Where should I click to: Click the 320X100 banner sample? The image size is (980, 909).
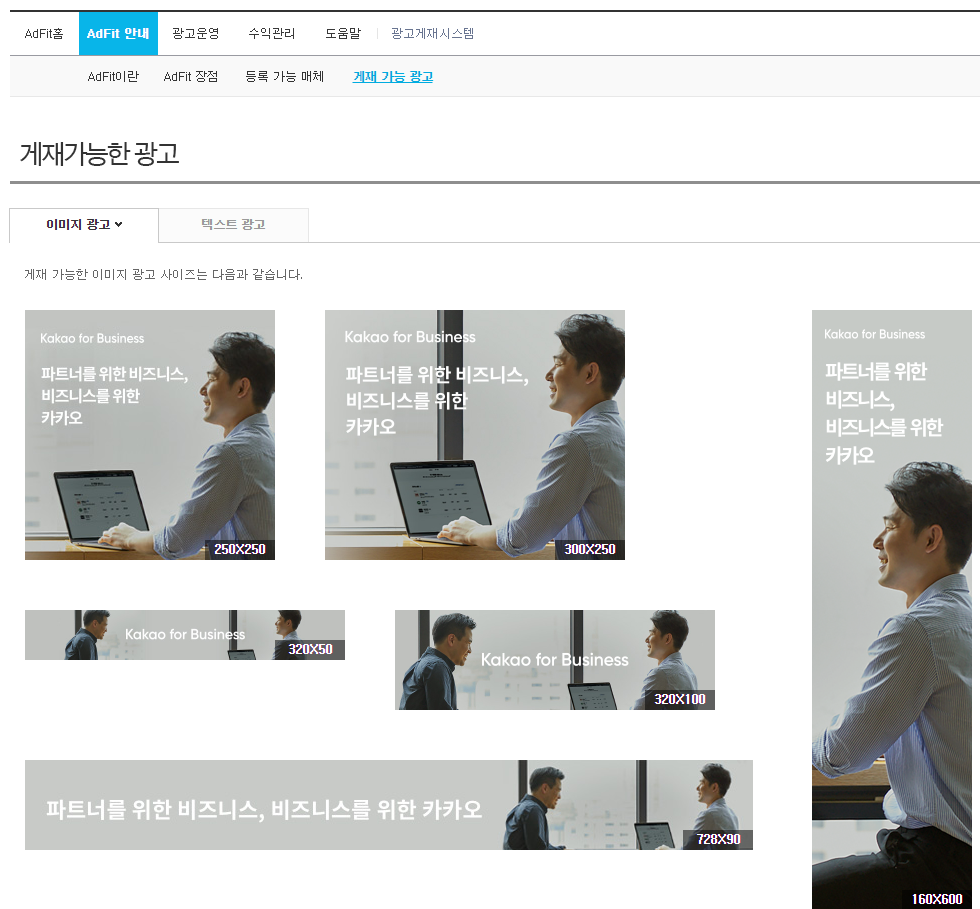(555, 660)
